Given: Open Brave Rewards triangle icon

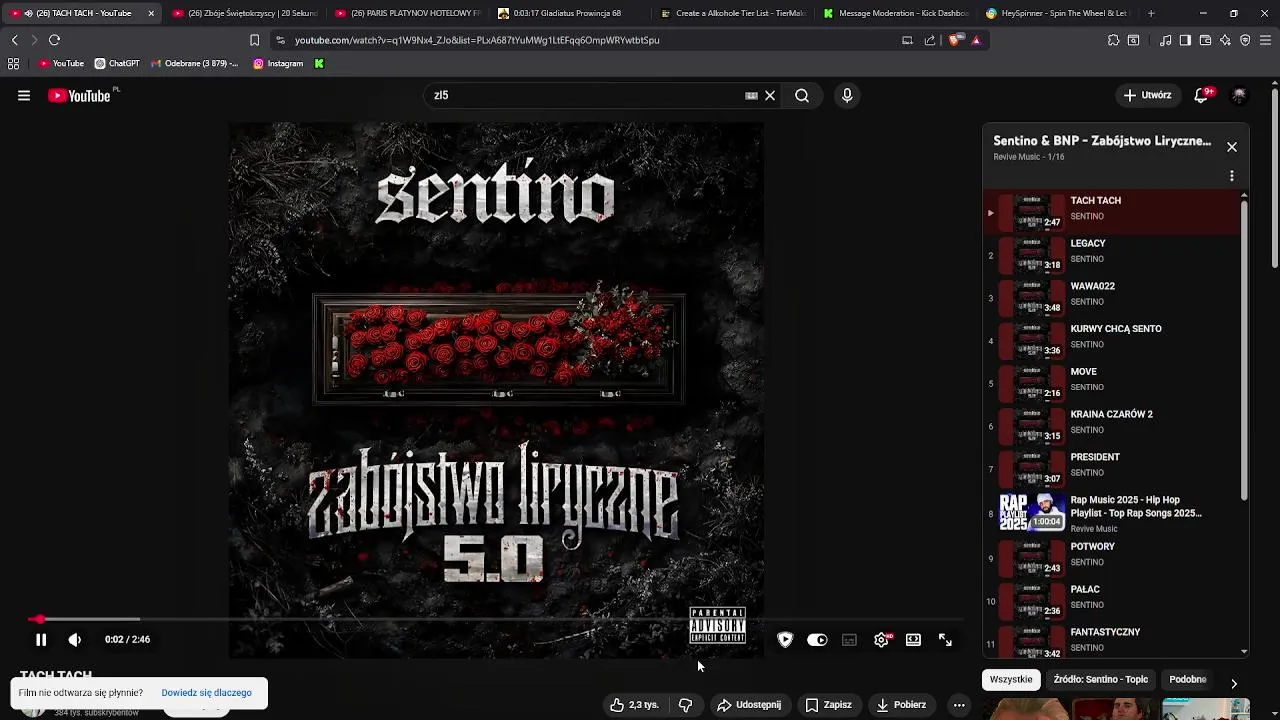Looking at the screenshot, I should [x=976, y=40].
